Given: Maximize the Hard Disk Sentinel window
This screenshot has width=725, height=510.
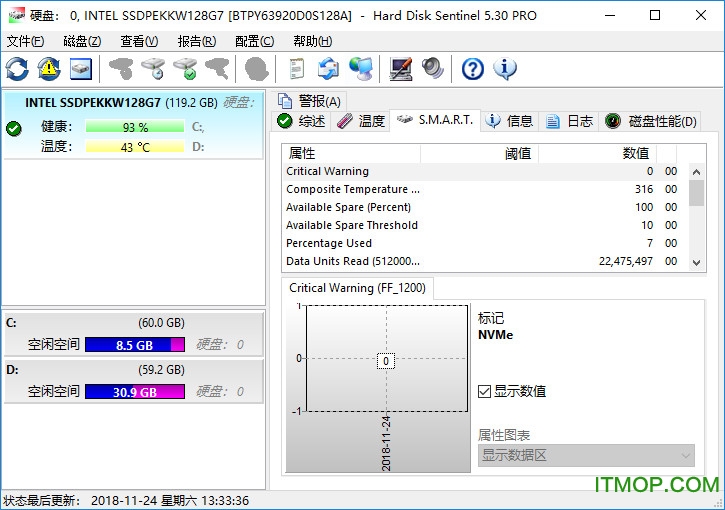Looking at the screenshot, I should pyautogui.click(x=655, y=15).
